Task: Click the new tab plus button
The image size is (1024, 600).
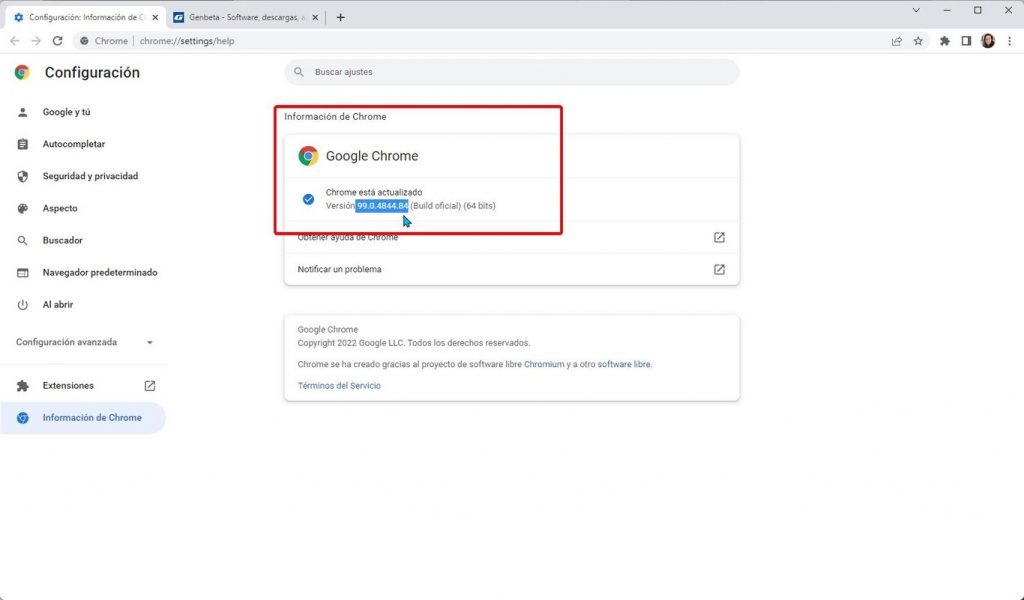Action: pos(340,17)
